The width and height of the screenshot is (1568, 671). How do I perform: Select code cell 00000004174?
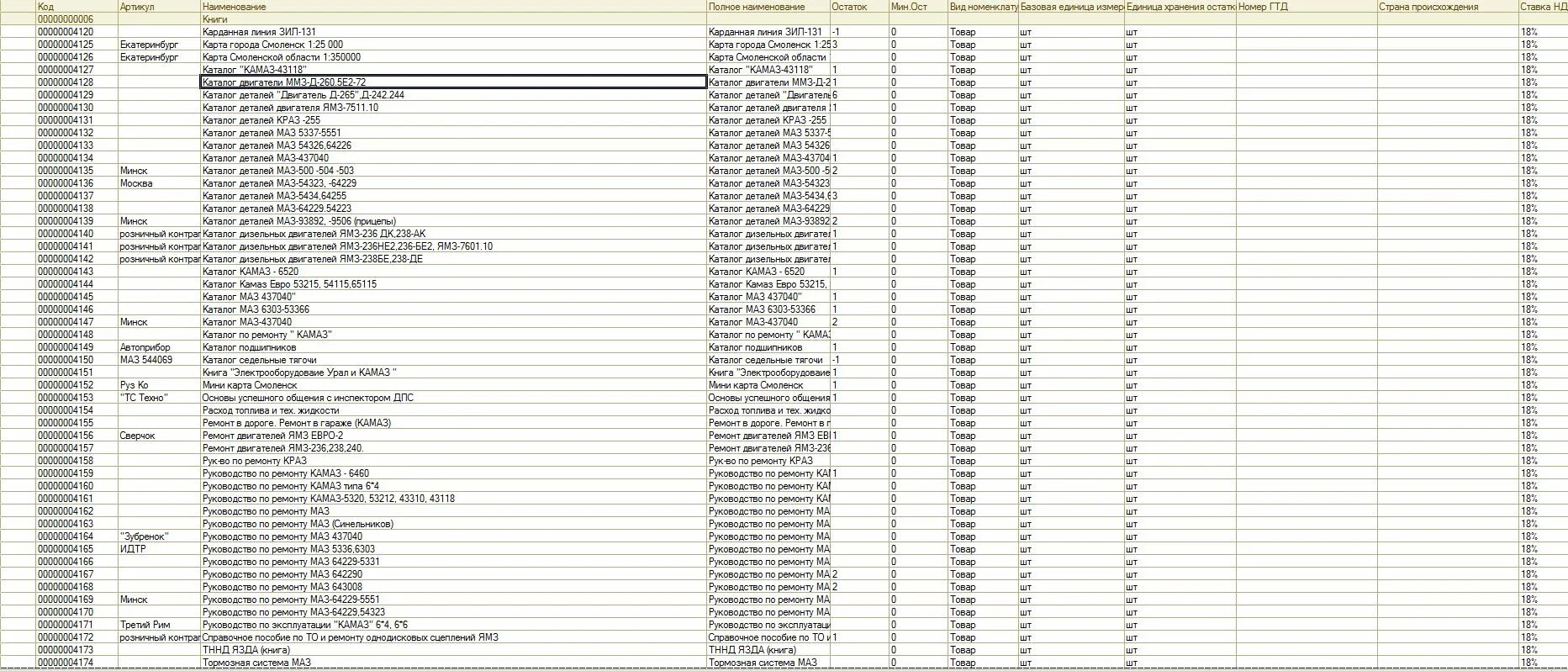coord(77,663)
